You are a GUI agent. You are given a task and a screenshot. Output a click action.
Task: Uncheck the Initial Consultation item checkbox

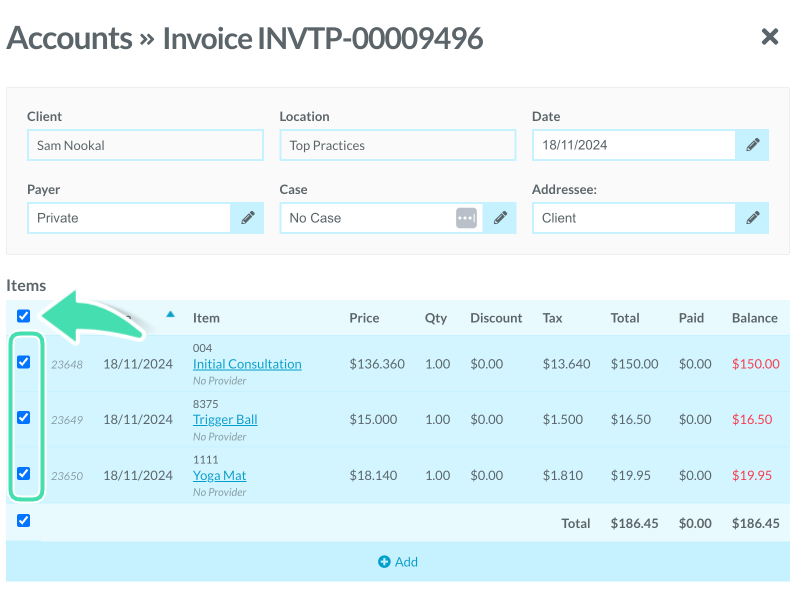(24, 362)
